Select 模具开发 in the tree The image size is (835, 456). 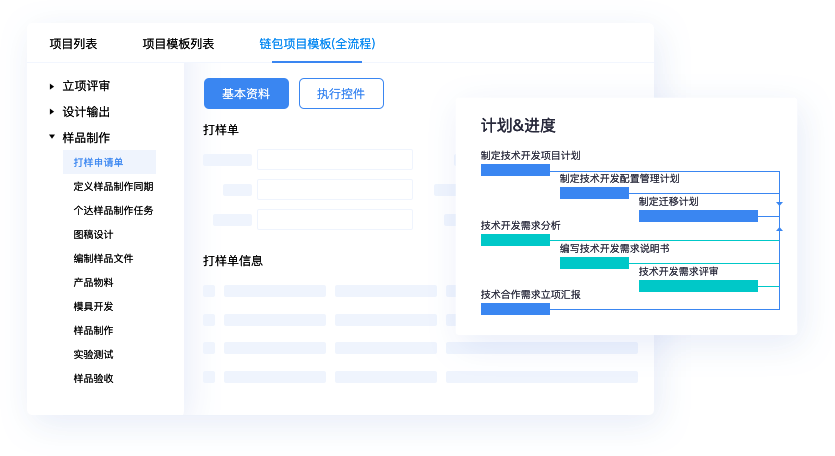(x=93, y=306)
